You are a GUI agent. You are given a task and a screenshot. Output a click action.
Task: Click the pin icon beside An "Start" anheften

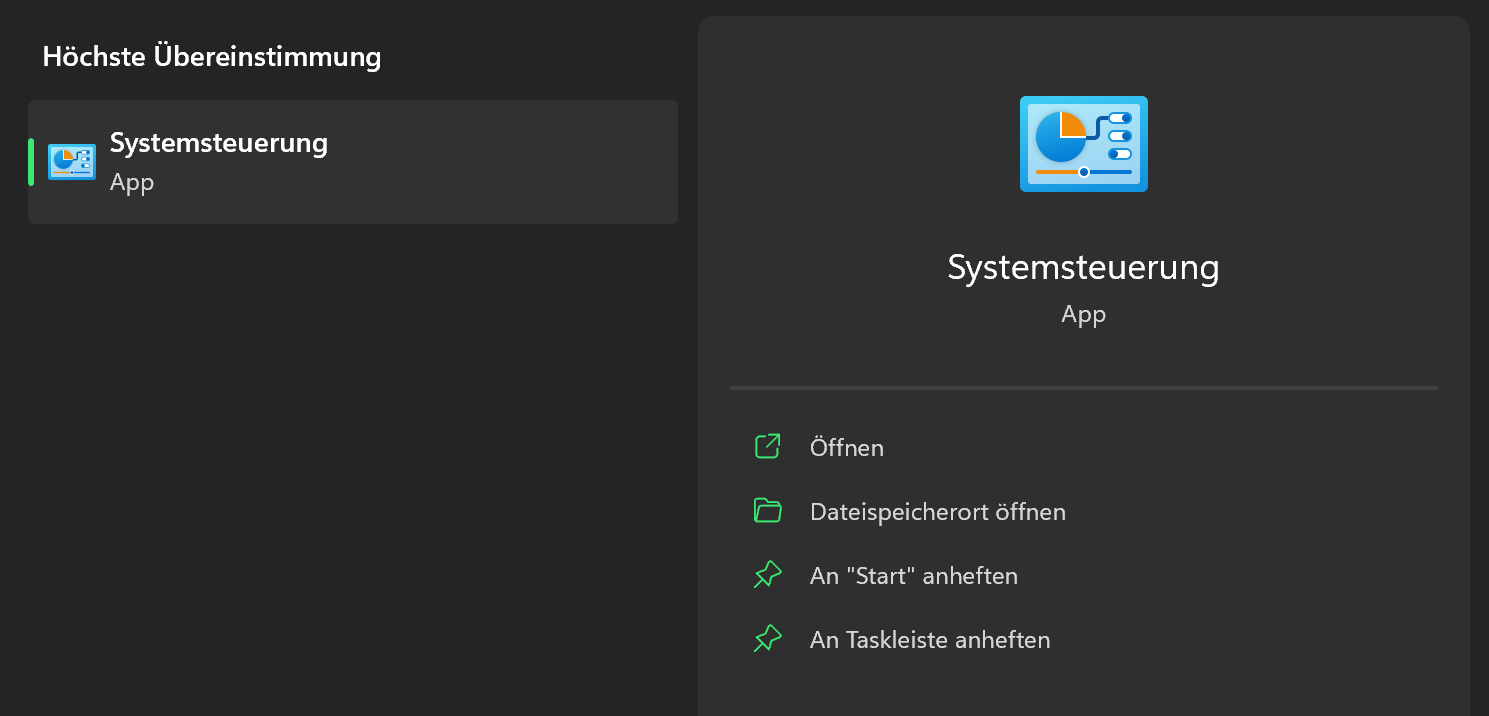767,575
